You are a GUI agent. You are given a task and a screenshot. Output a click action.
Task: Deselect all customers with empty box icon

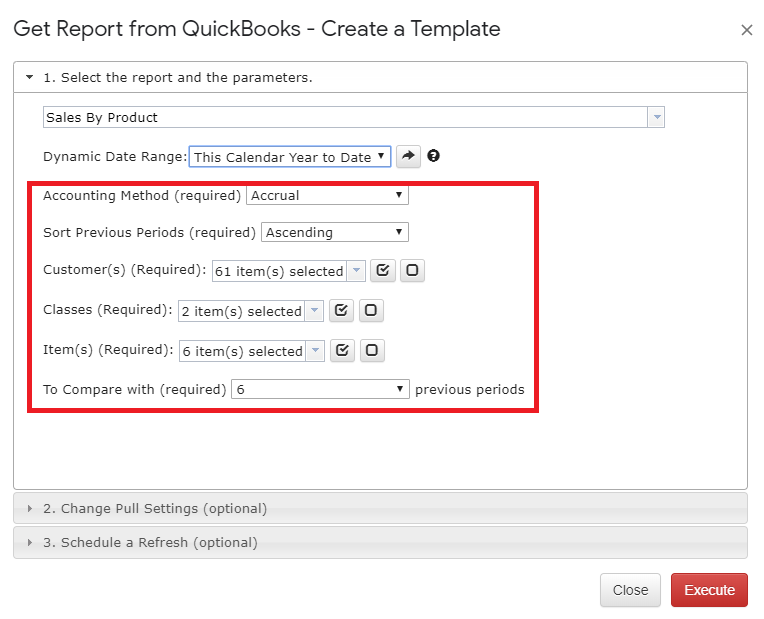[412, 271]
